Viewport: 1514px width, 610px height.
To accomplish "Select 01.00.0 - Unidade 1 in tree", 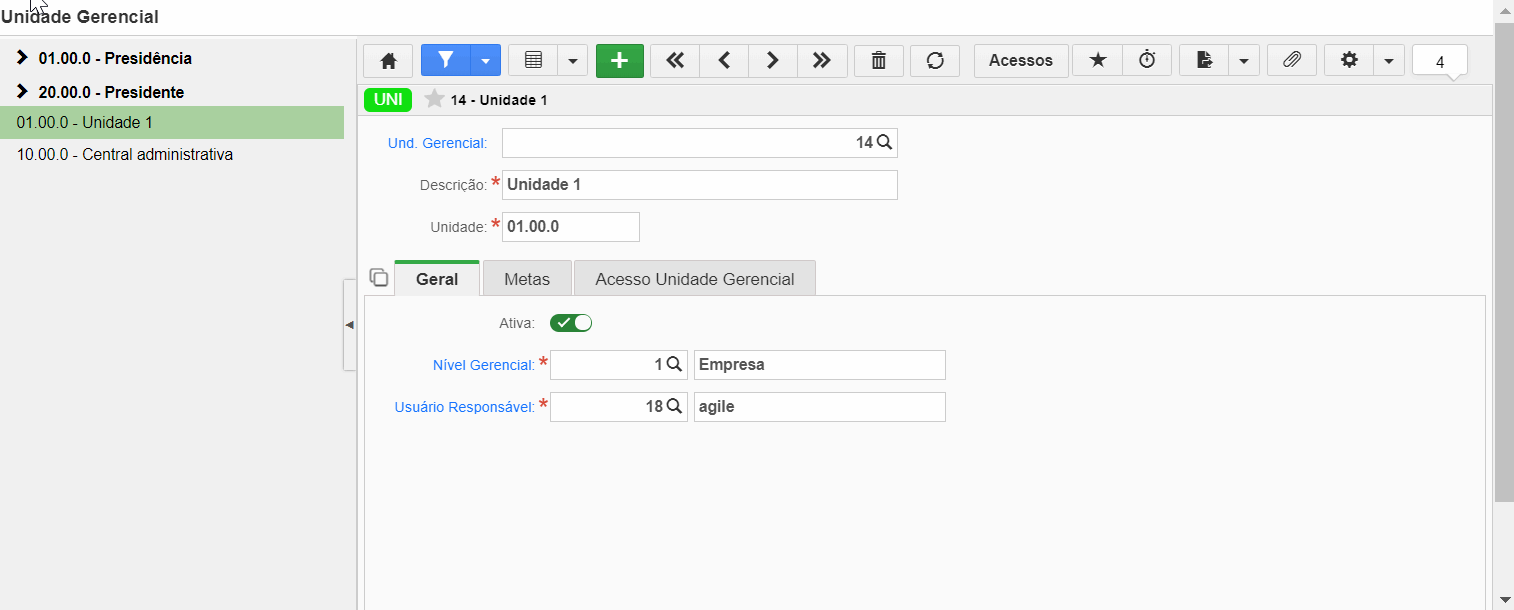I will tap(172, 123).
